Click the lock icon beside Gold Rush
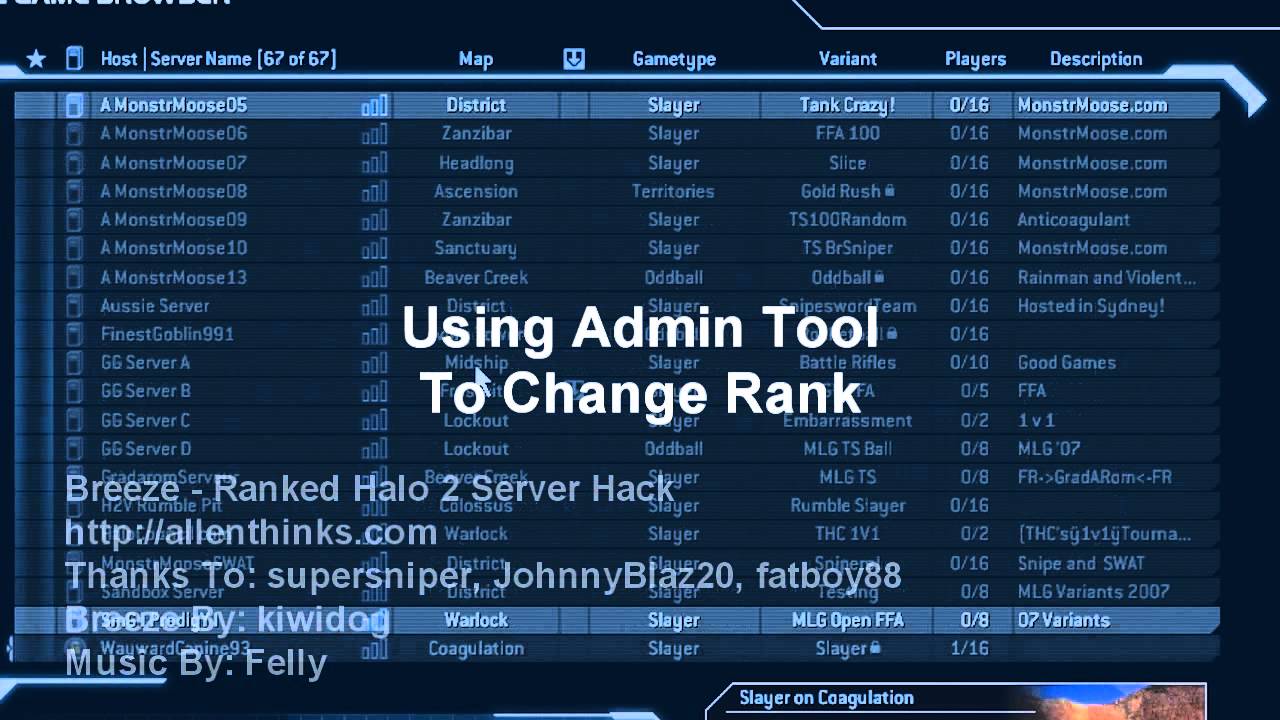1280x720 pixels. click(x=889, y=191)
